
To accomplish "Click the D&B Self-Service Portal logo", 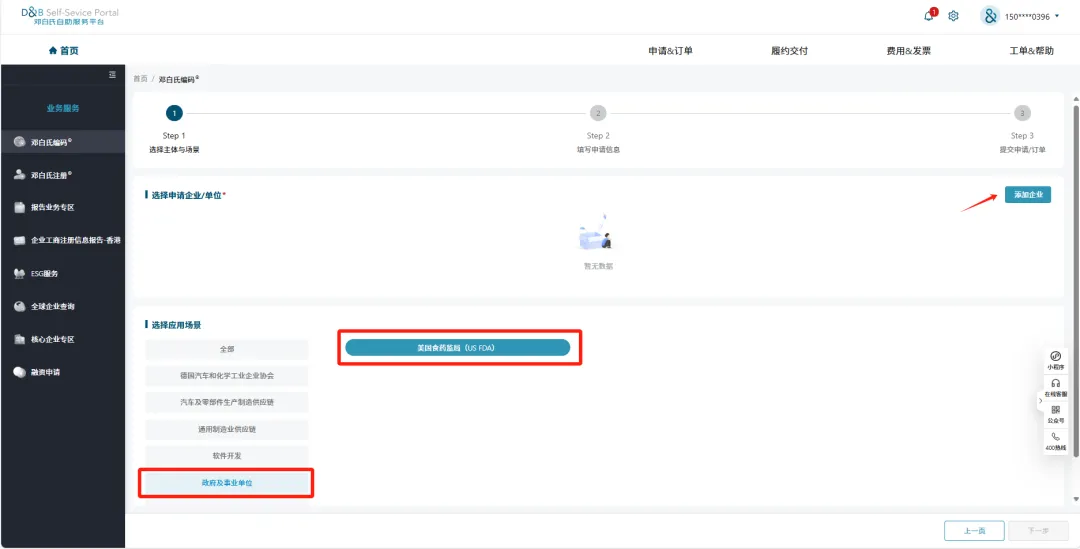I will (70, 17).
